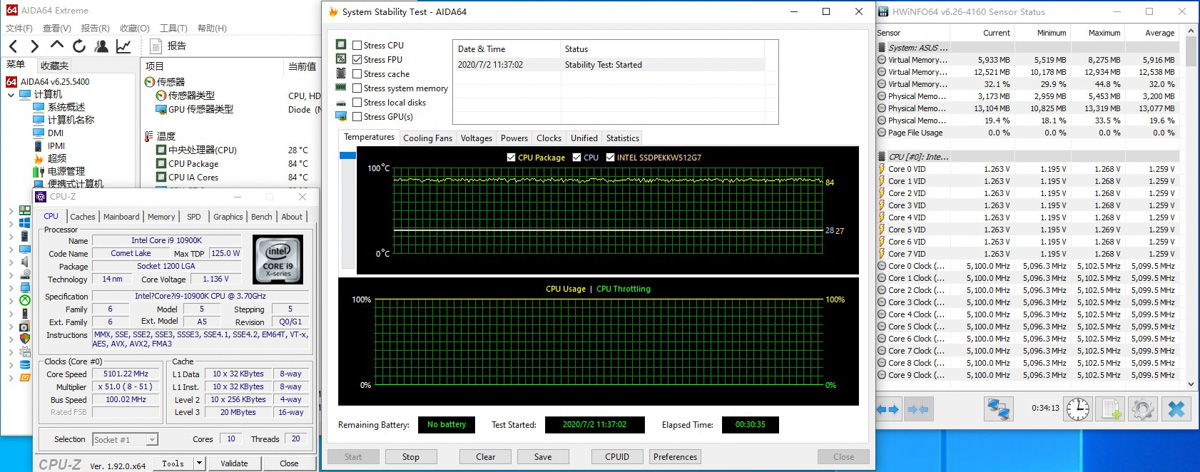This screenshot has width=1200, height=472.
Task: Toggle the INTEL SSDPEKKW512G7 graph checkbox
Action: 611,158
